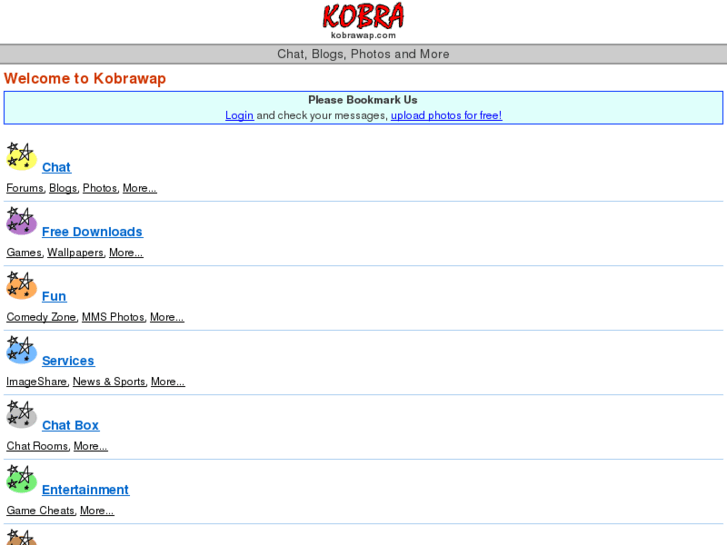Open the Fun section heading link

tap(54, 296)
